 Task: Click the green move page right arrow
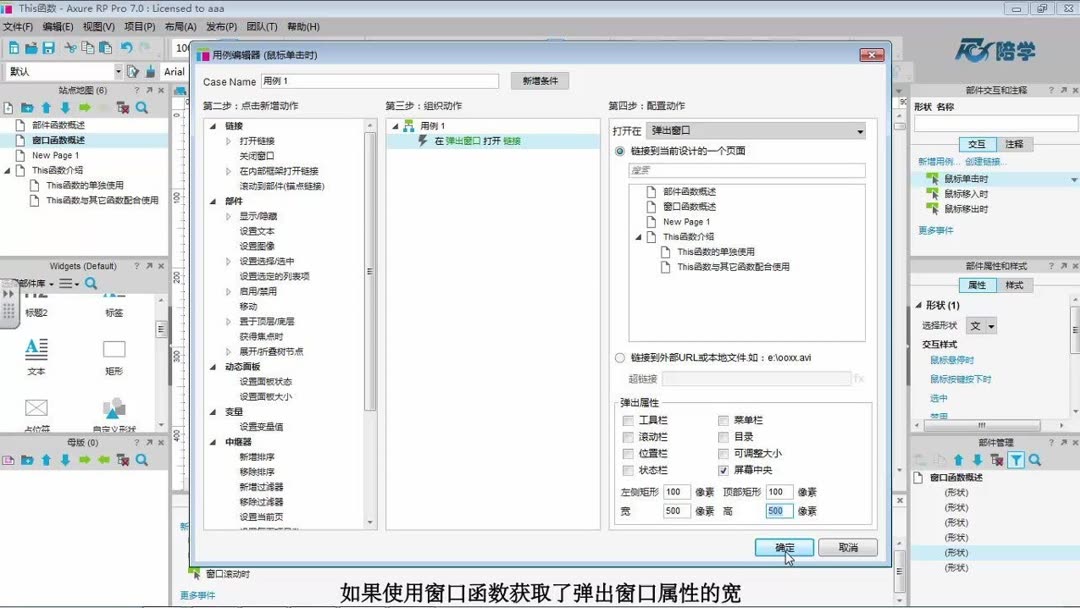point(86,106)
